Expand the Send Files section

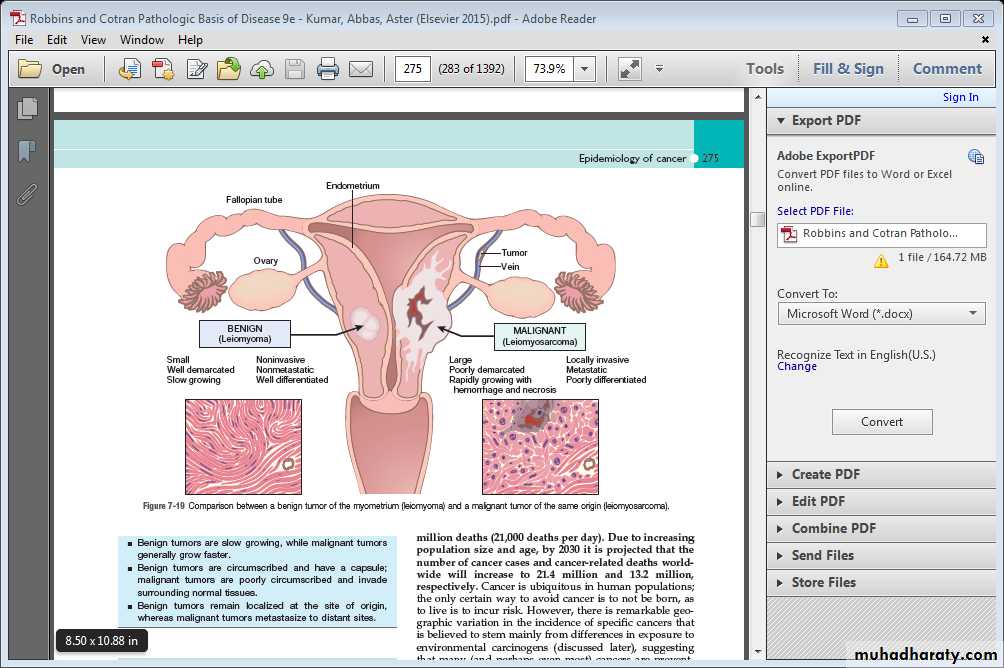(822, 555)
